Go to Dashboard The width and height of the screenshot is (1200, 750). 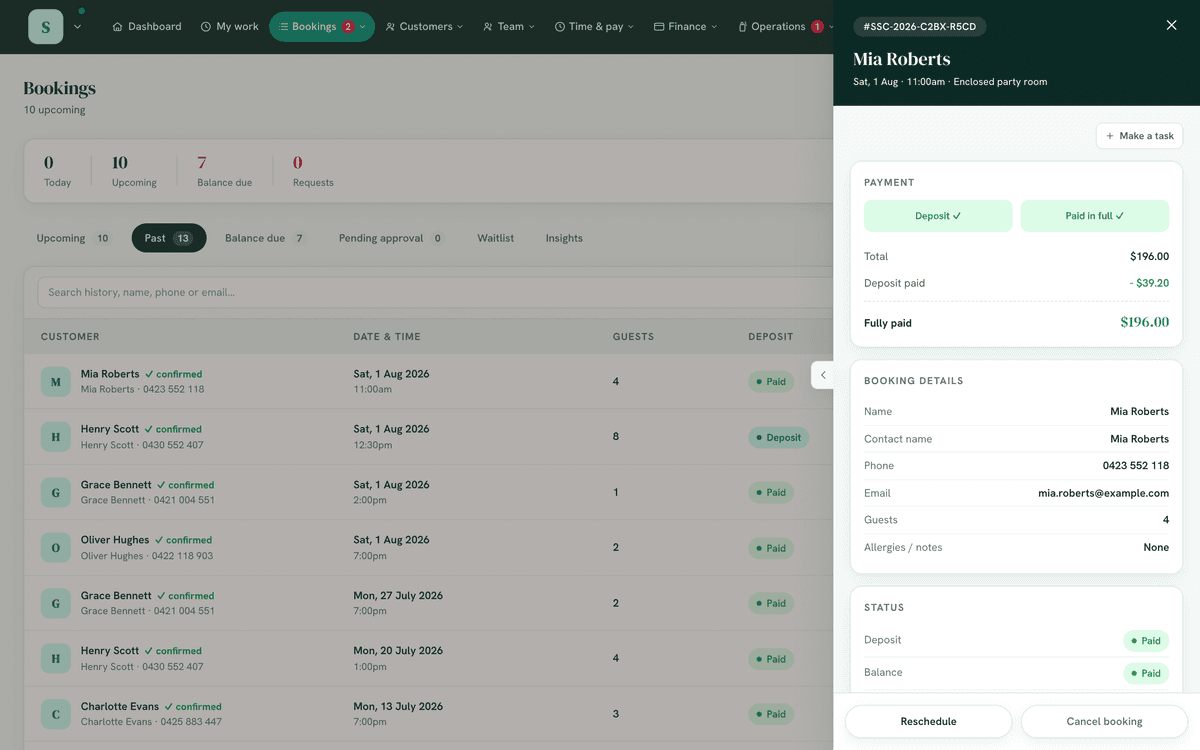147,27
